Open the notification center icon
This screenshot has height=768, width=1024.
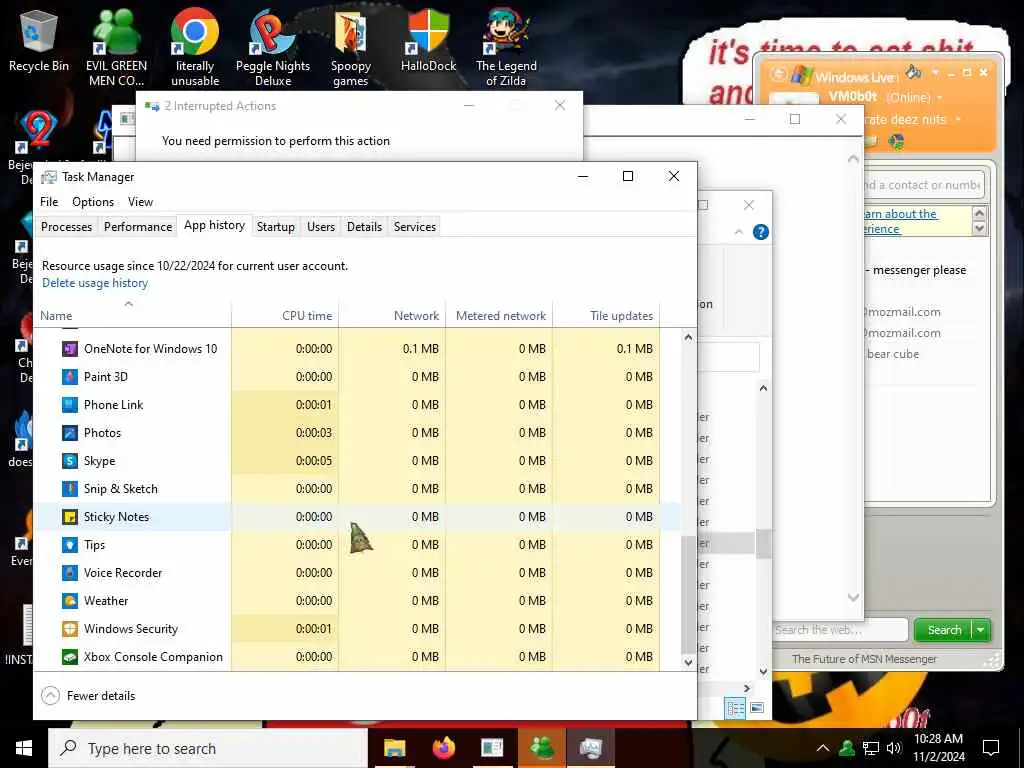(x=991, y=748)
